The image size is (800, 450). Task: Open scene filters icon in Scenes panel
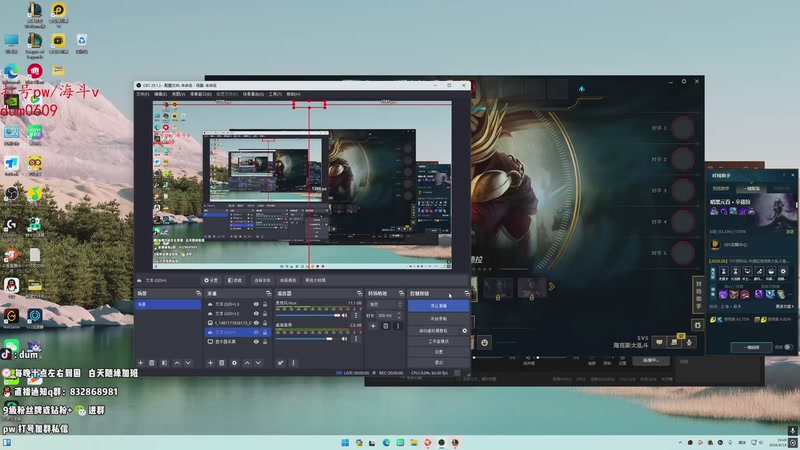tap(164, 363)
